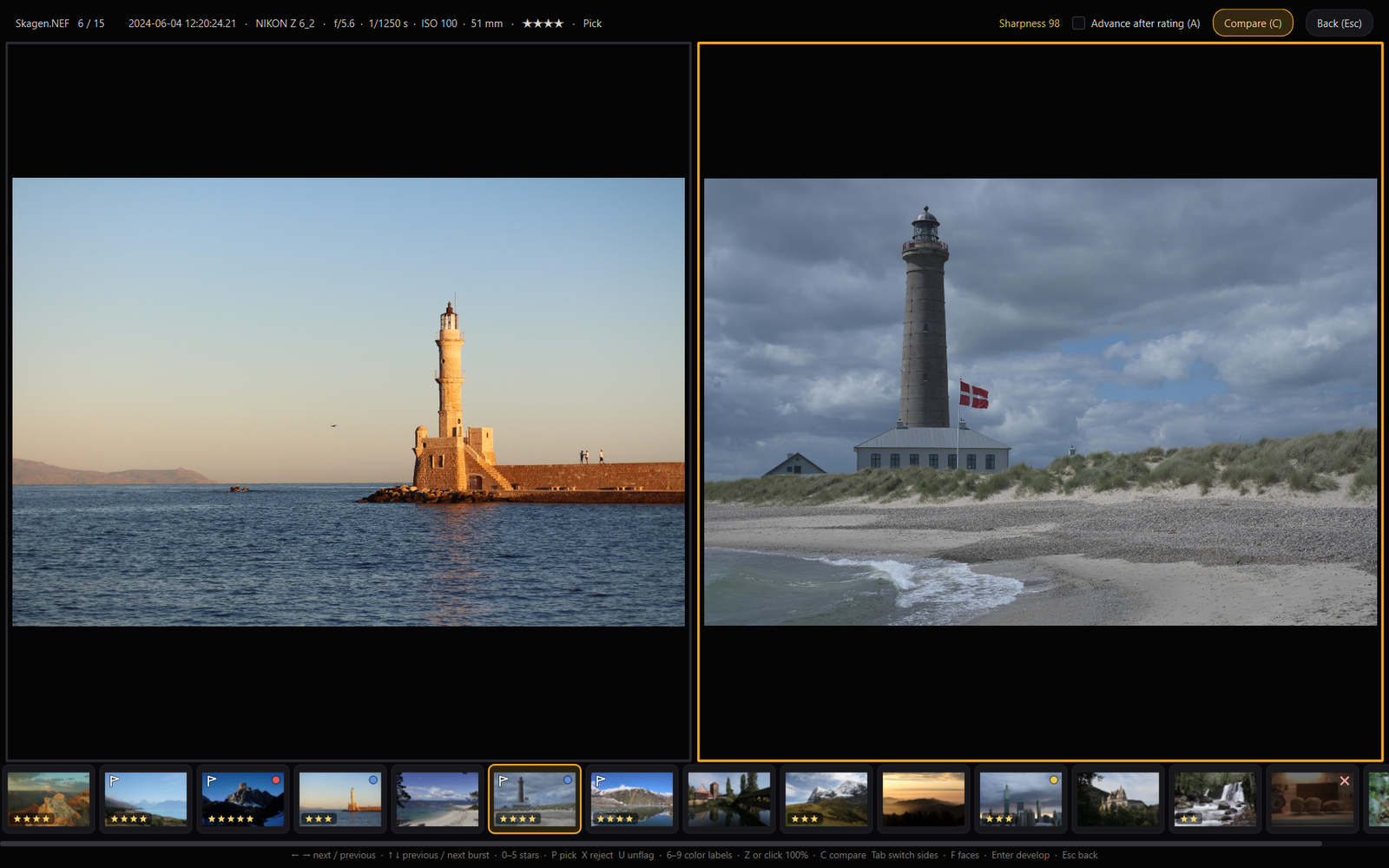This screenshot has width=1389, height=868.
Task: Click the '6–9 color labels' hint text
Action: [699, 855]
